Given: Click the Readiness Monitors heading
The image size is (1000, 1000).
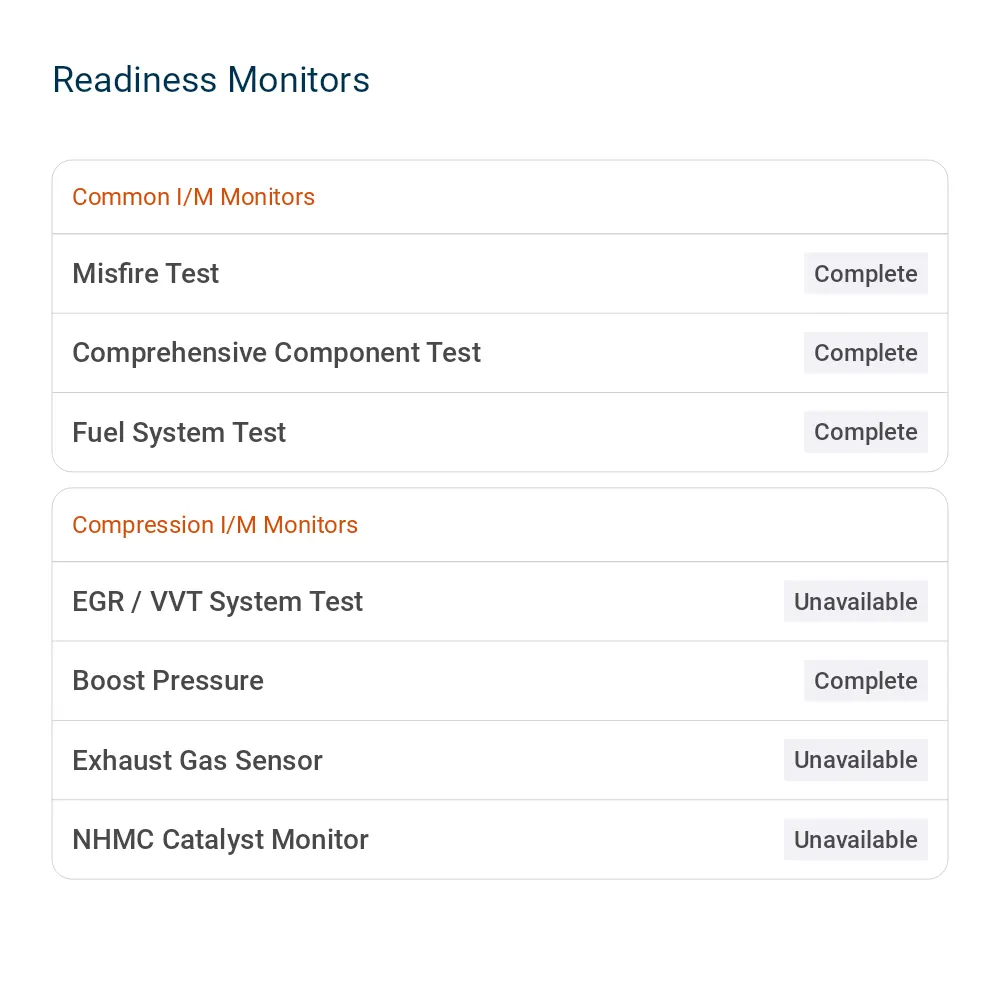Looking at the screenshot, I should [210, 80].
